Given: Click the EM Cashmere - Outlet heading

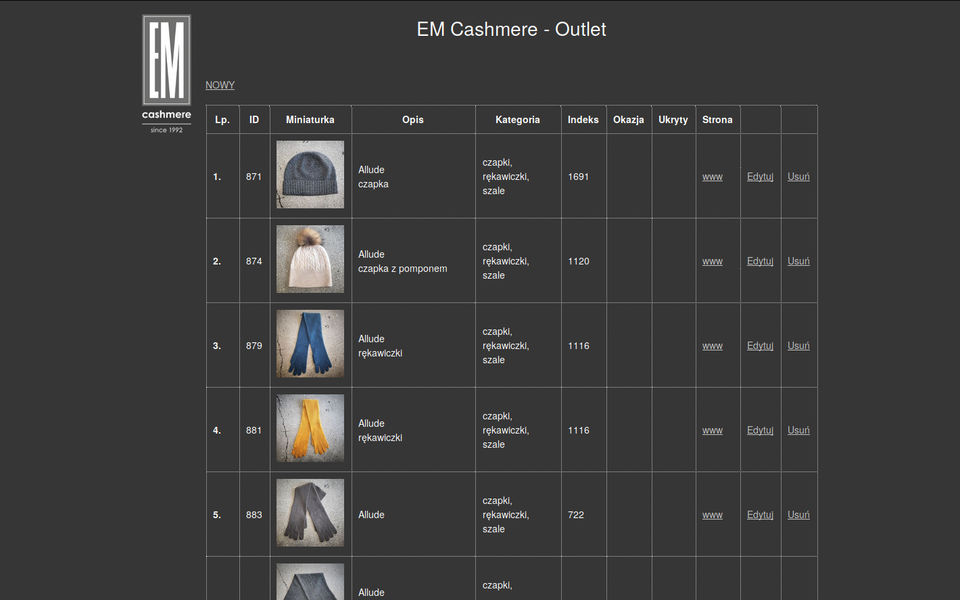Looking at the screenshot, I should click(x=511, y=29).
